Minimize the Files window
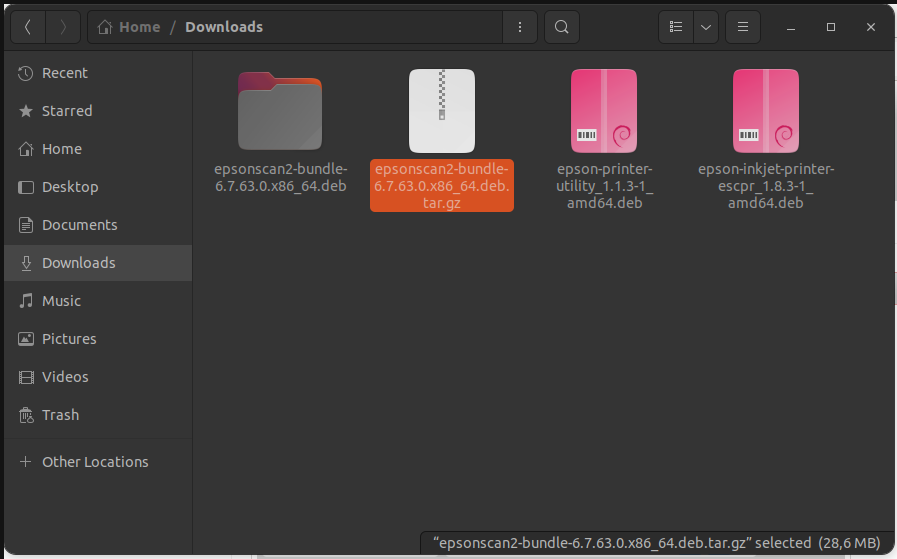This screenshot has height=559, width=897. 791,27
